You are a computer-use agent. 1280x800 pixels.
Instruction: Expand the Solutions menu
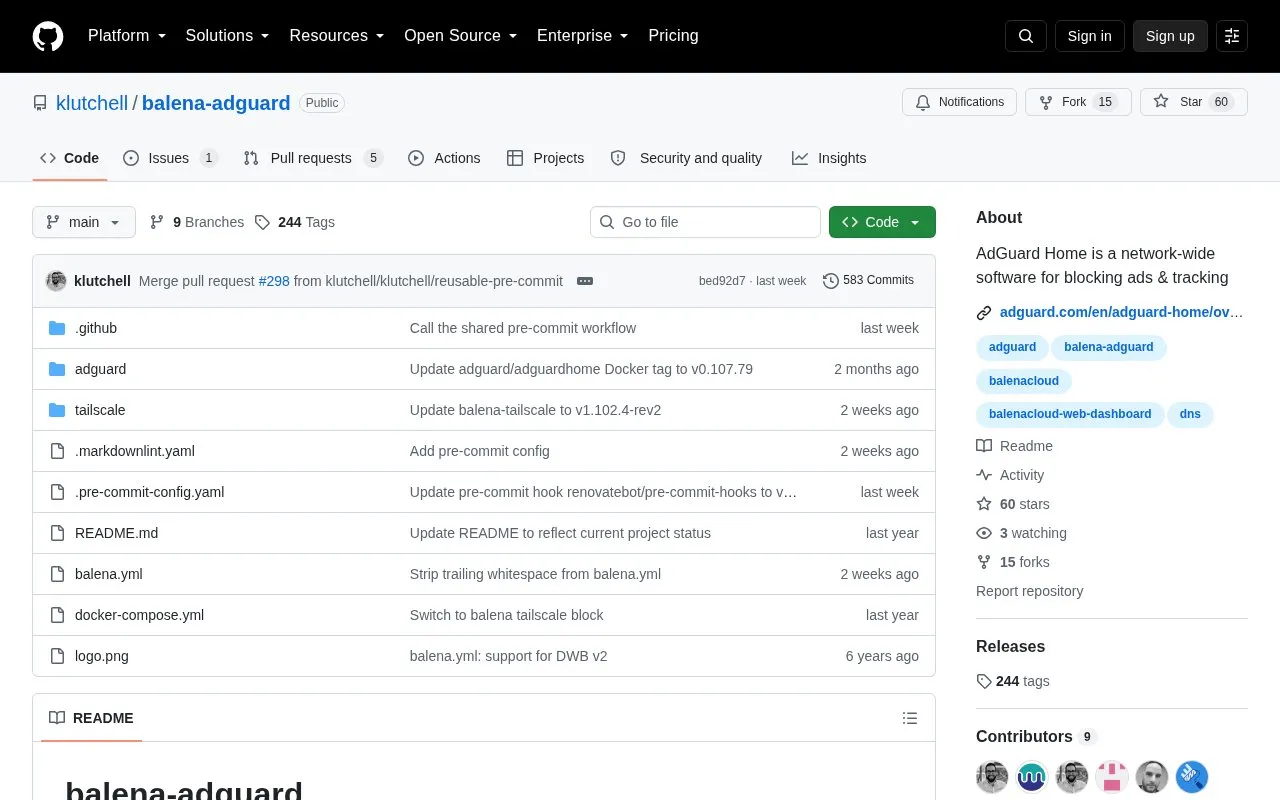[x=227, y=36]
